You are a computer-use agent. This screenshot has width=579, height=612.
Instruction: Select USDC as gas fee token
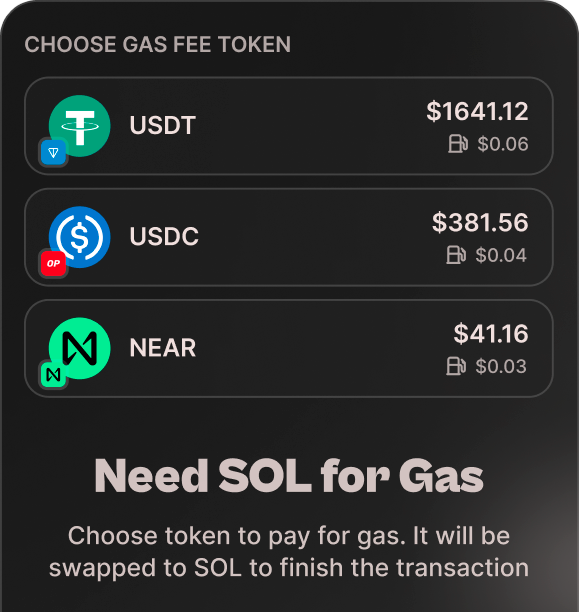pyautogui.click(x=289, y=237)
